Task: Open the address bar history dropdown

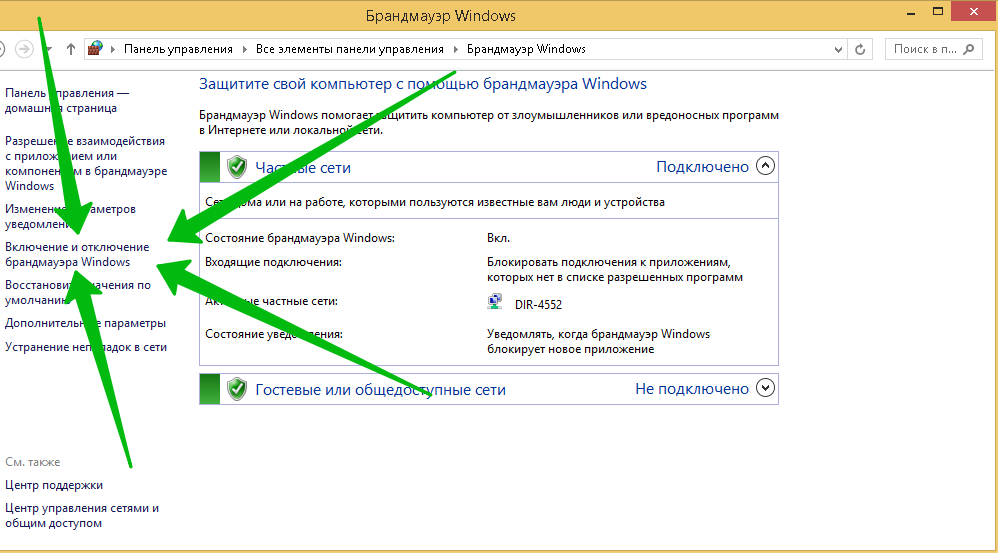Action: click(x=838, y=49)
